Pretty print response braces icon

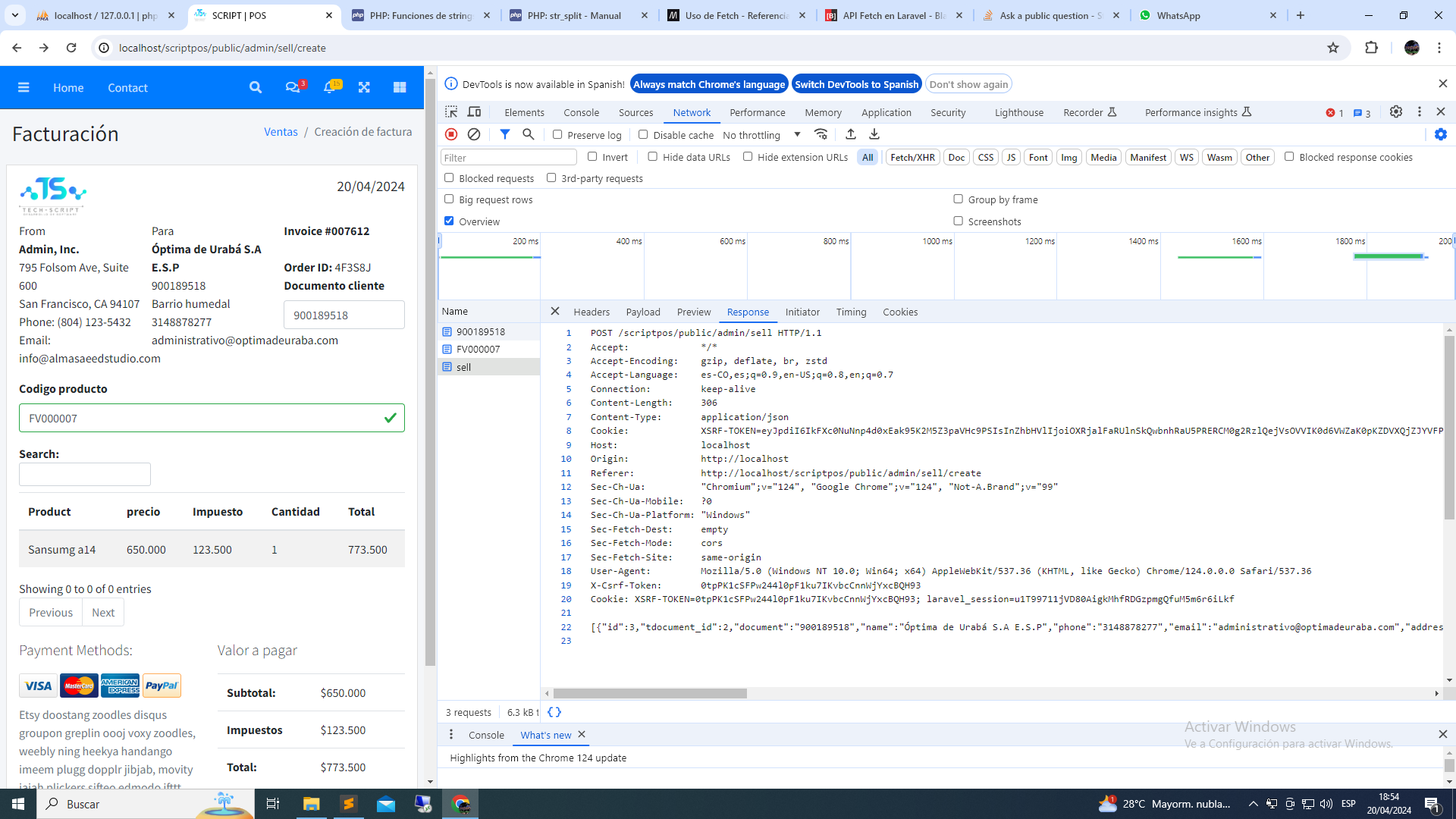click(x=554, y=712)
